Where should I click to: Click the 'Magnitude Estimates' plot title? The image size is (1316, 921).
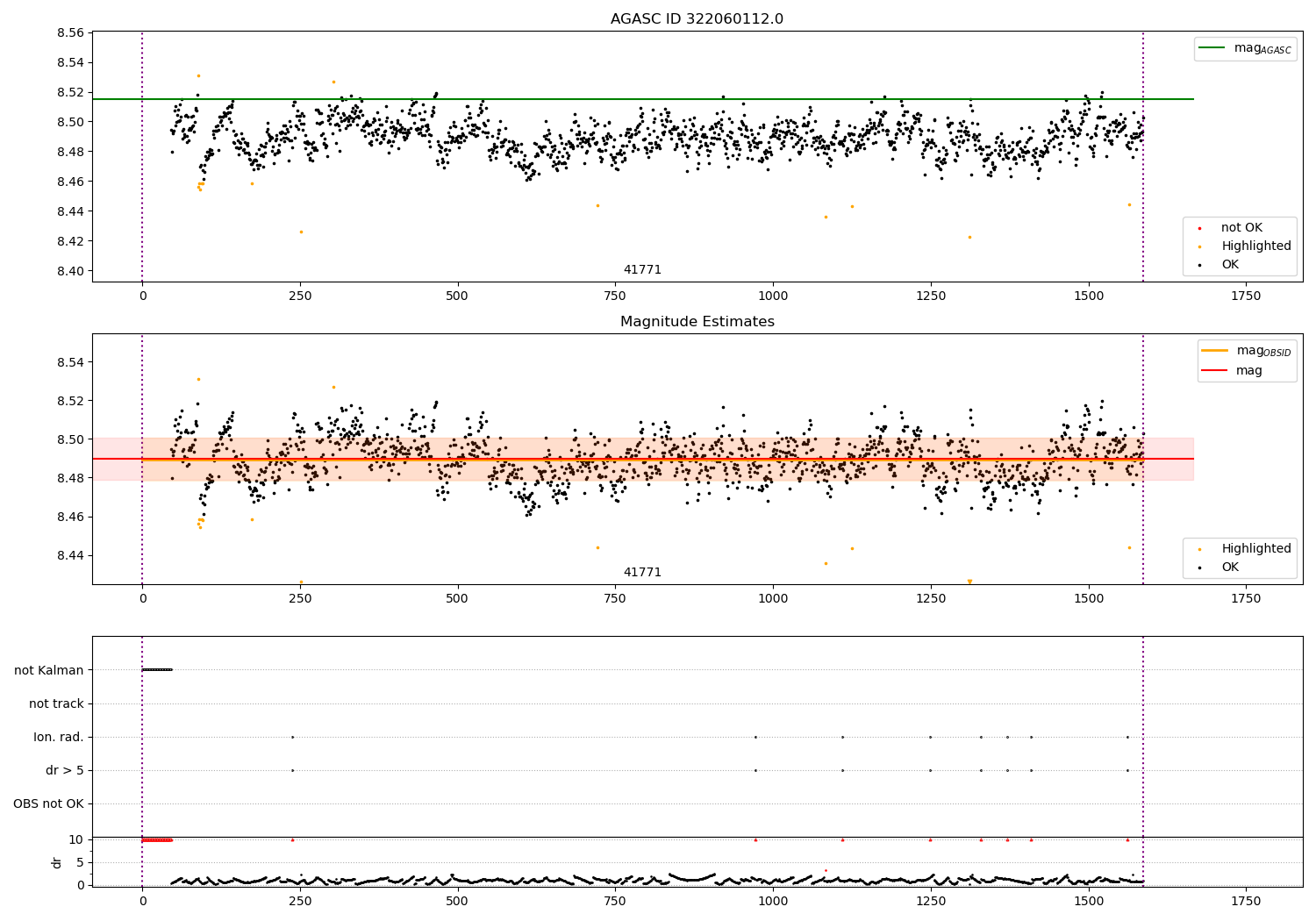[697, 322]
